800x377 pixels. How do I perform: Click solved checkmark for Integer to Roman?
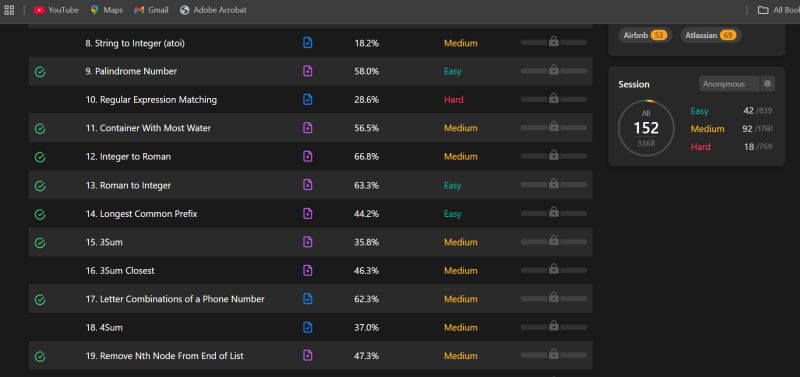click(x=40, y=158)
